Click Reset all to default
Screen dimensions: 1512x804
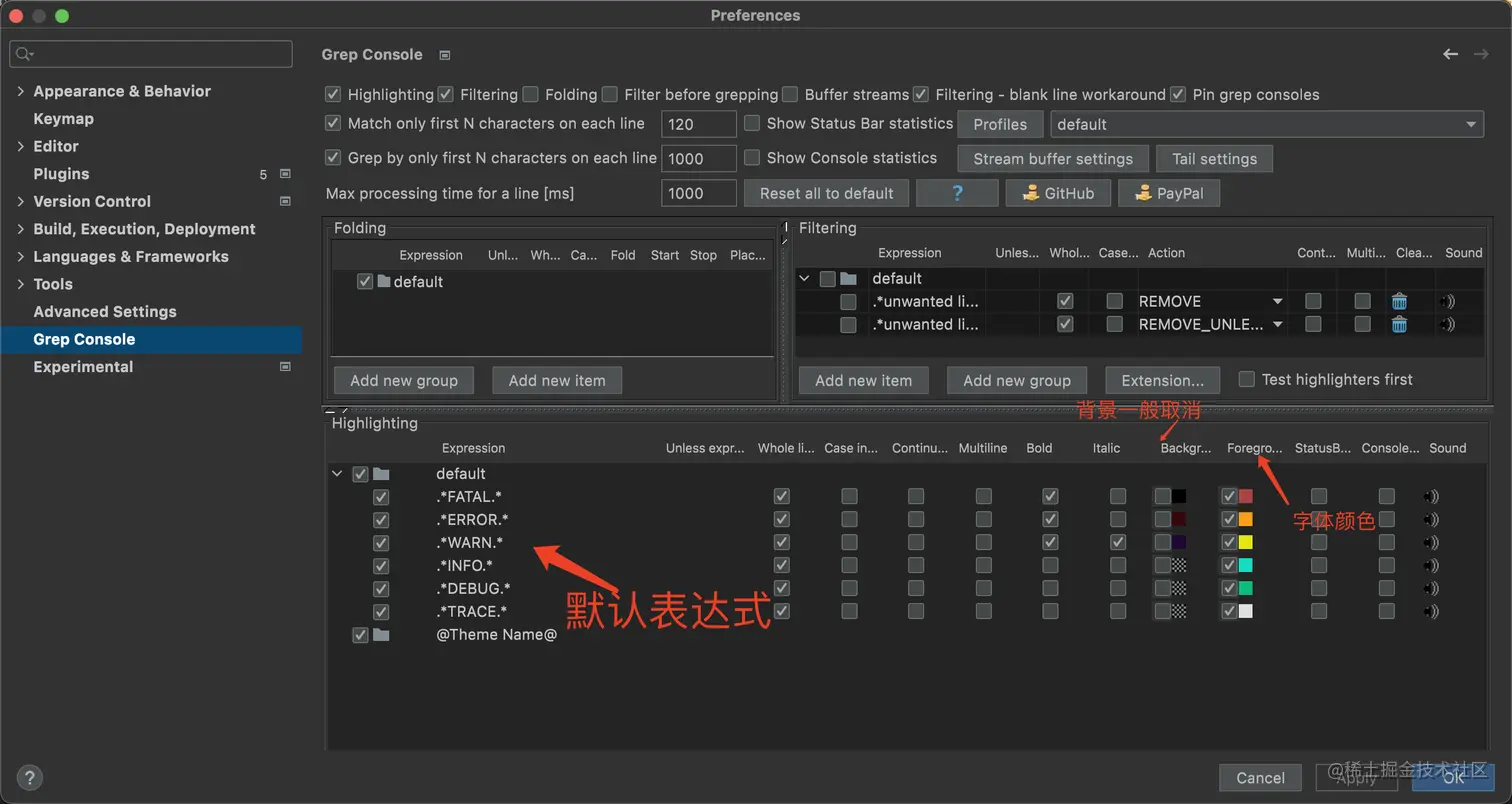coord(826,193)
